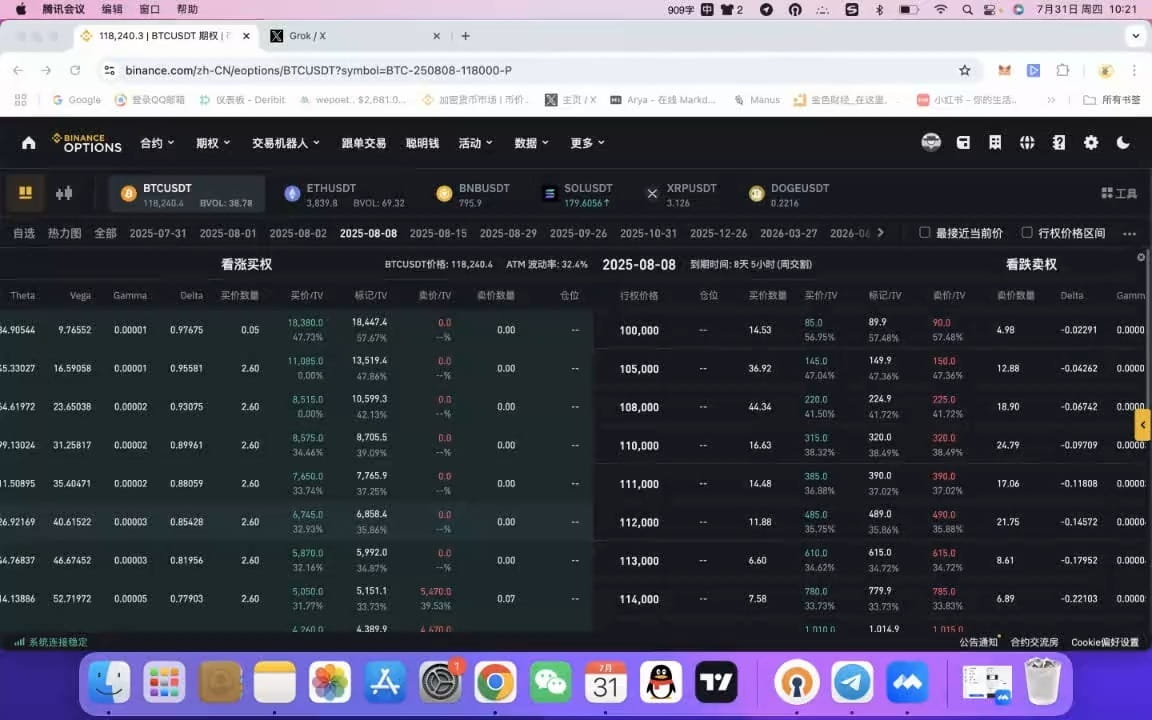1152x720 pixels.
Task: Open Telegram from the dock
Action: coord(852,682)
